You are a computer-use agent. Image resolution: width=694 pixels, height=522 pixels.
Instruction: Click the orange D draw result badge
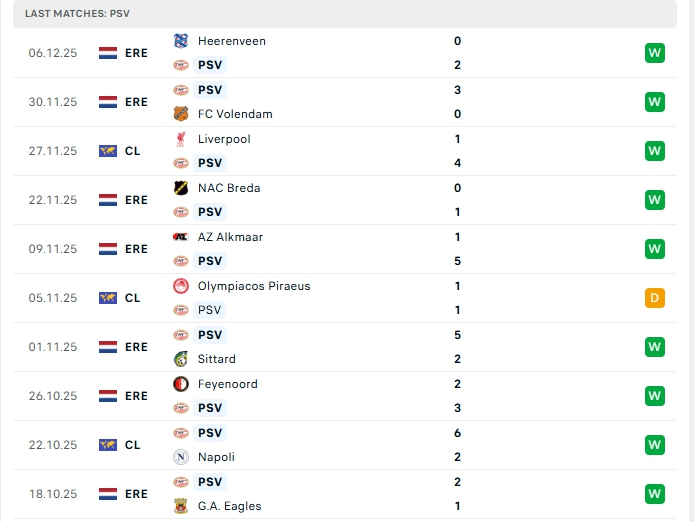655,298
